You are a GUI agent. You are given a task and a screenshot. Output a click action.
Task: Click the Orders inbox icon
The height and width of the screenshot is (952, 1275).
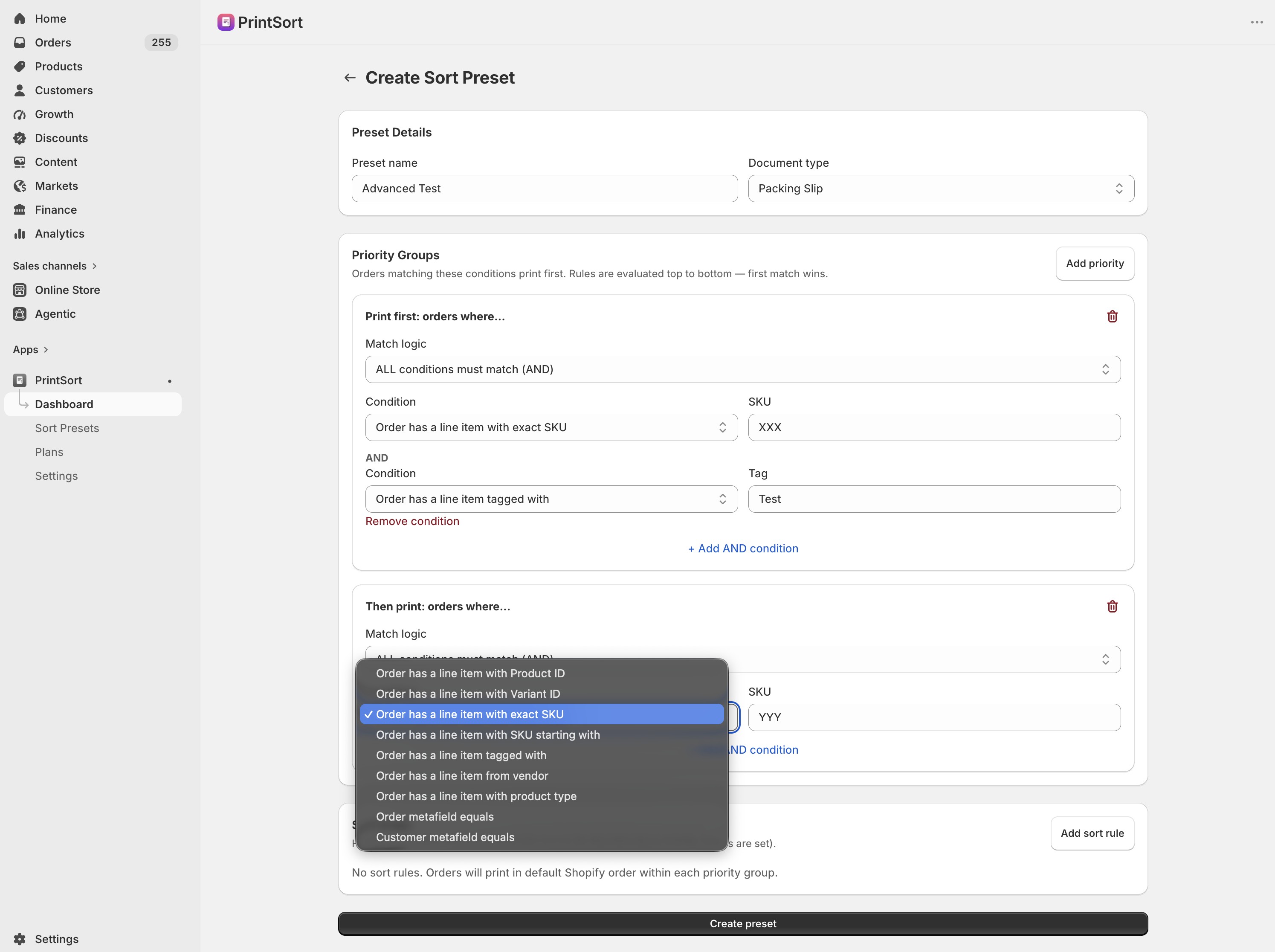(20, 43)
